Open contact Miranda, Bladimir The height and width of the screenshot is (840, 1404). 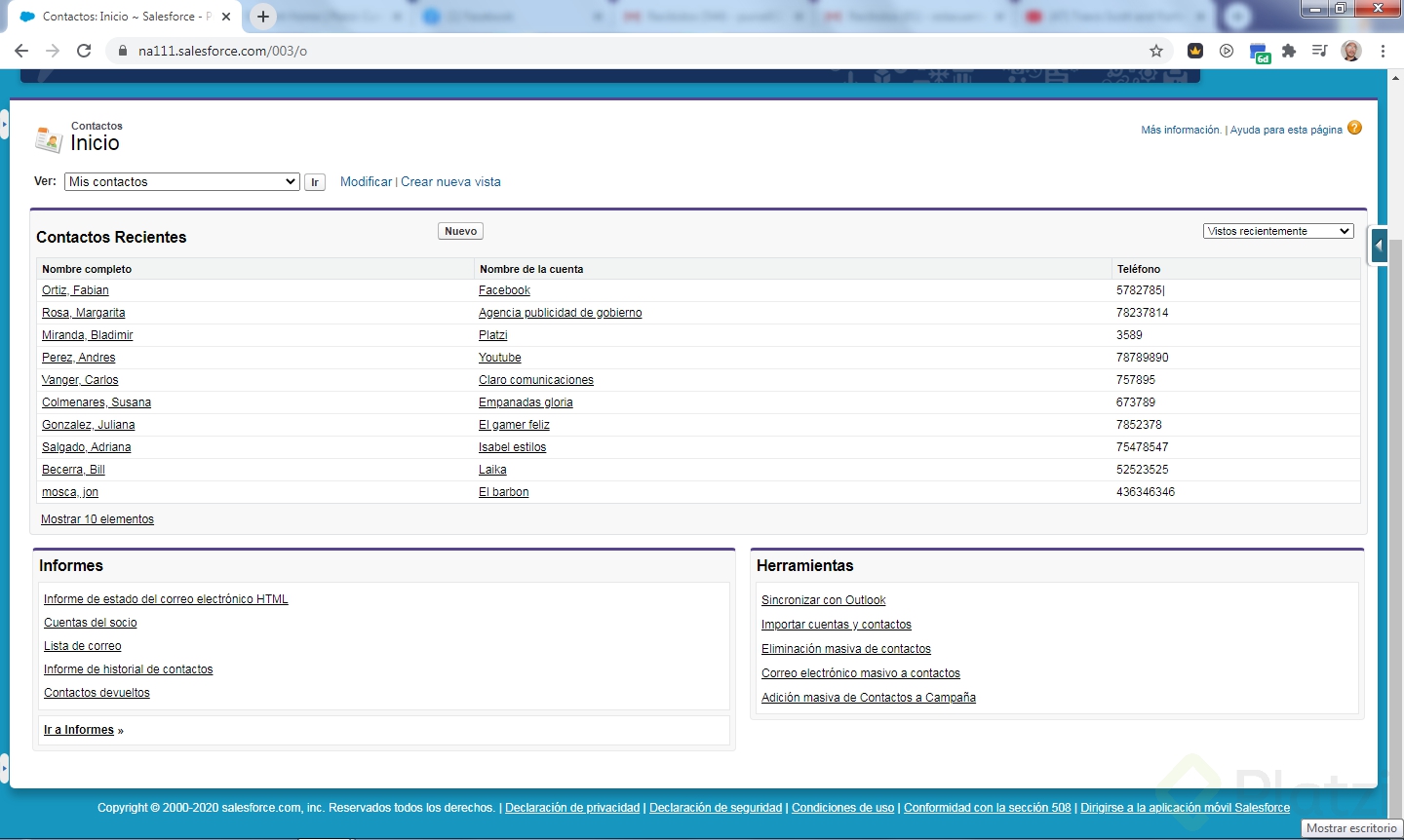click(x=87, y=335)
